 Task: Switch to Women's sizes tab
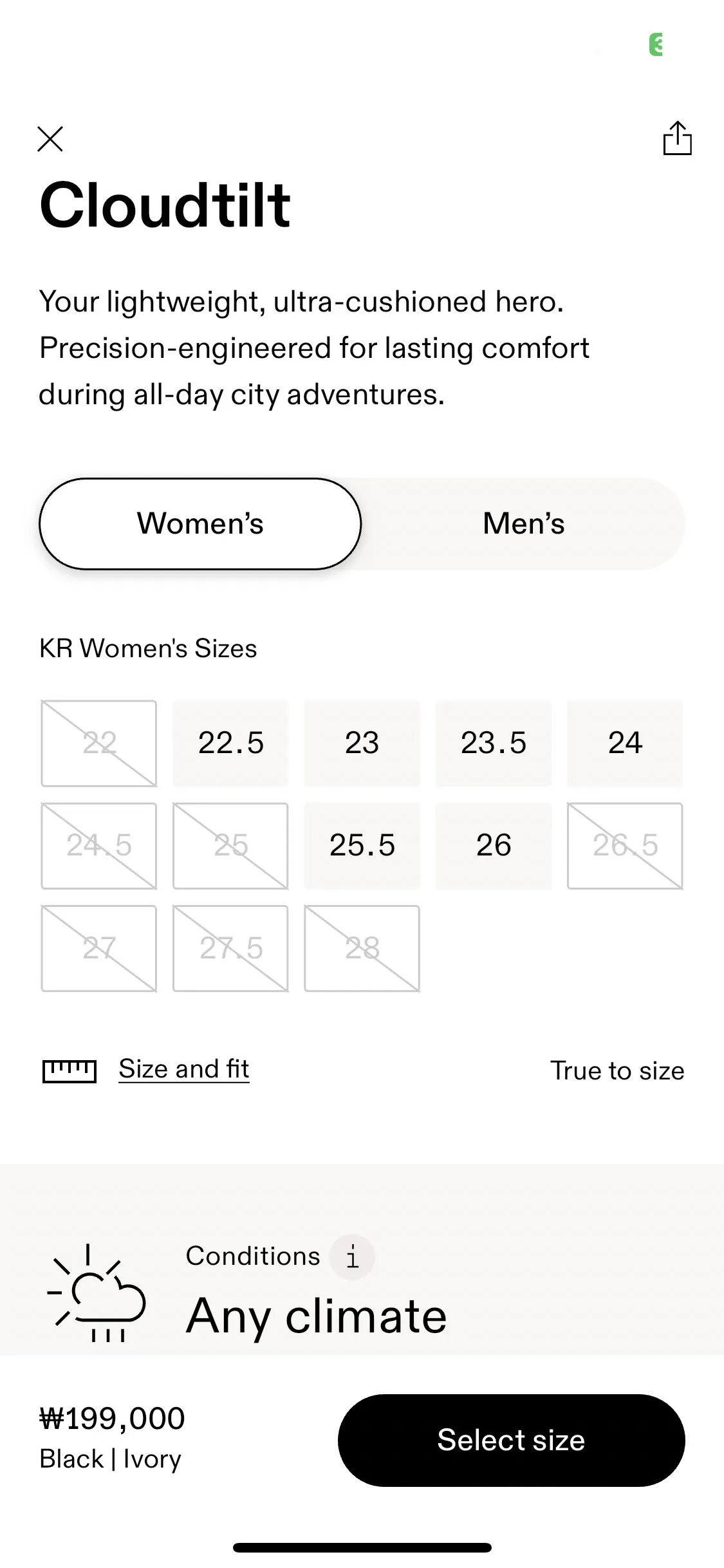tap(200, 524)
